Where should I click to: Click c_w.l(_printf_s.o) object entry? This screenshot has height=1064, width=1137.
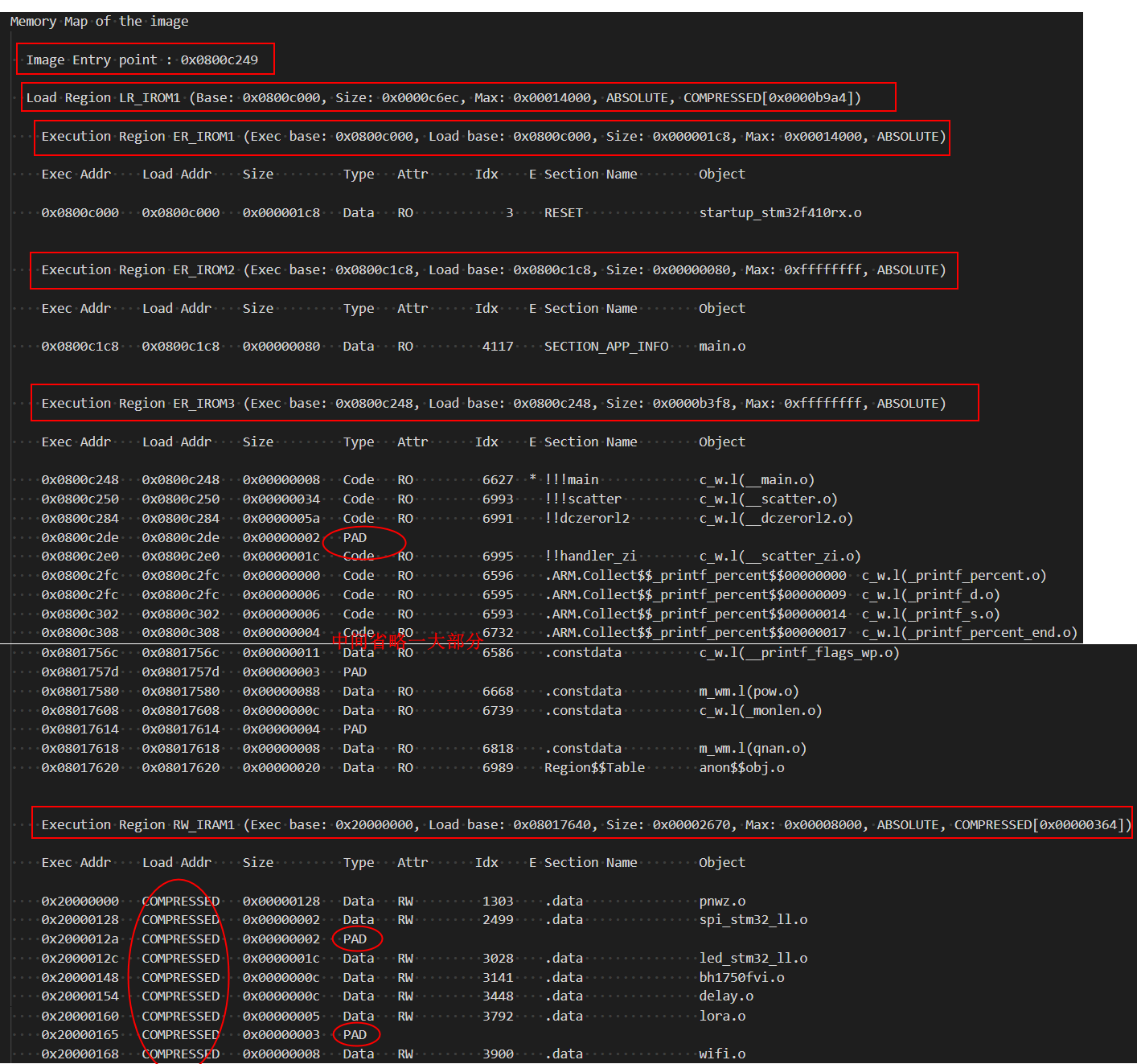931,614
